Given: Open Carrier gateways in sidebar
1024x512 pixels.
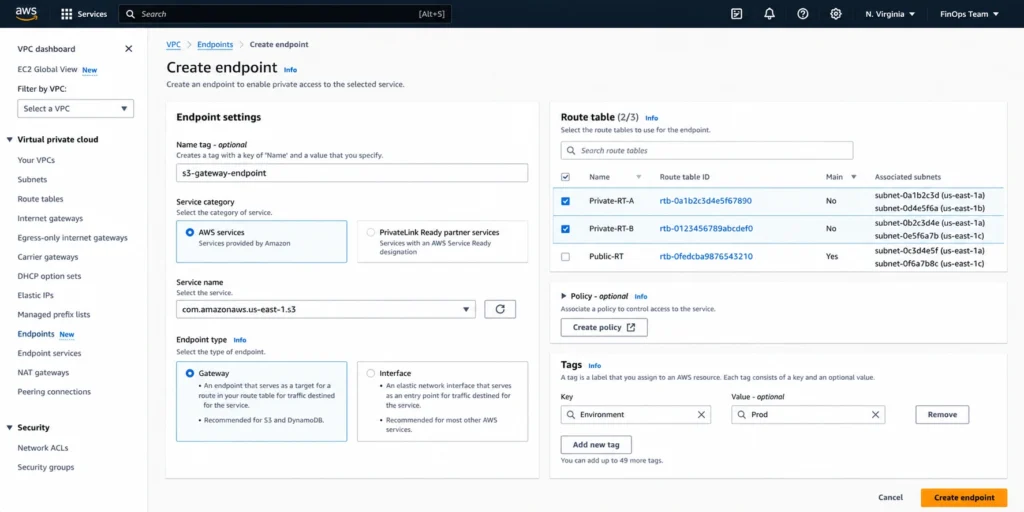Looking at the screenshot, I should [48, 257].
